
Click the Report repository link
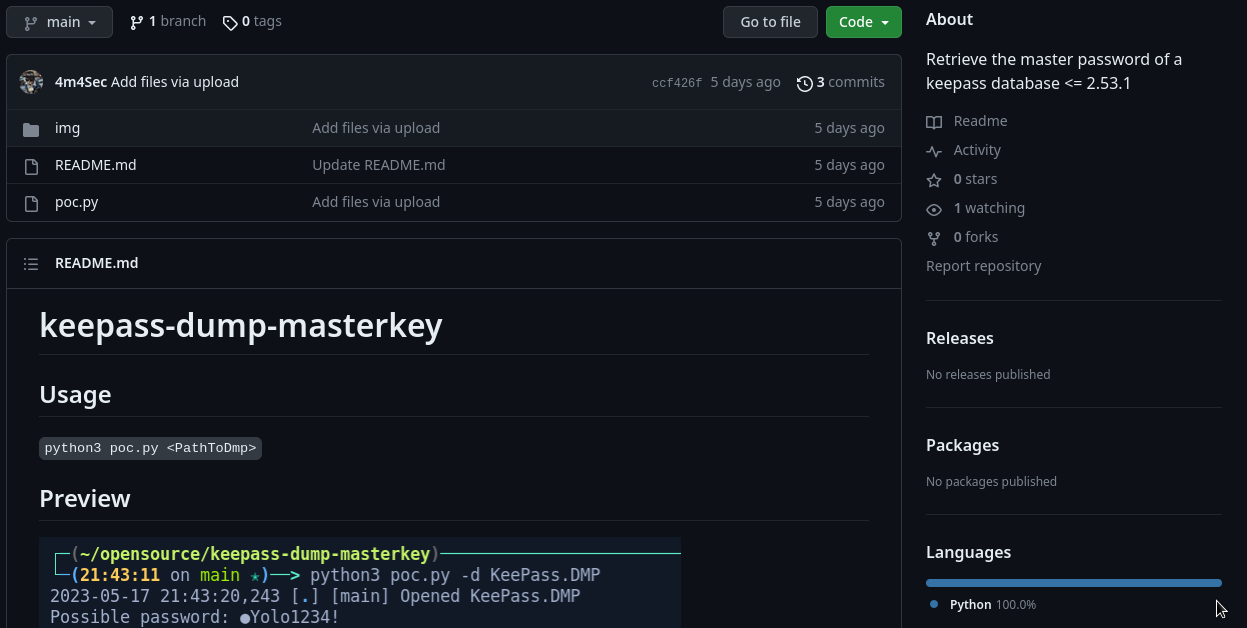[x=983, y=266]
